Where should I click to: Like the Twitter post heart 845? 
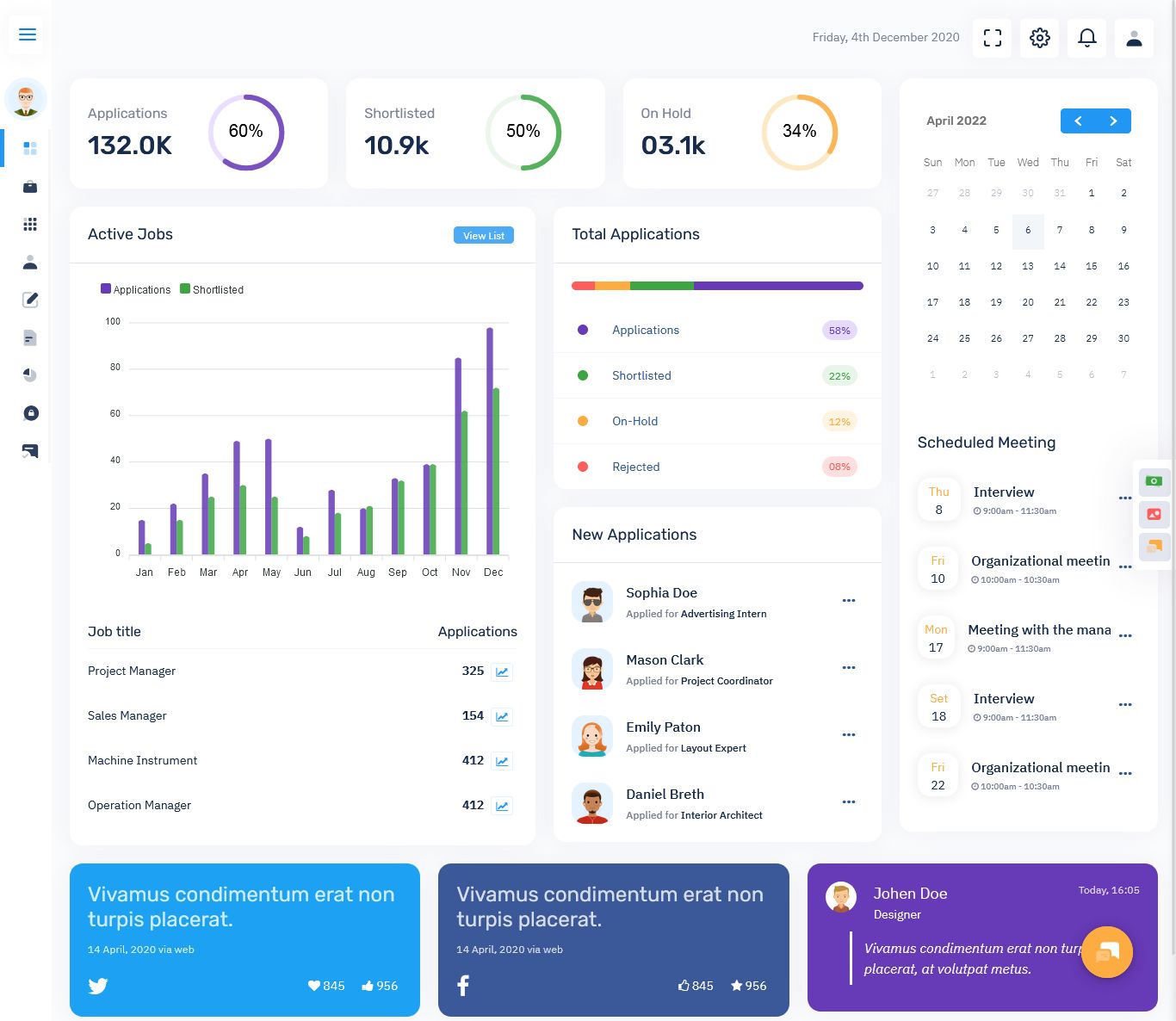326,986
